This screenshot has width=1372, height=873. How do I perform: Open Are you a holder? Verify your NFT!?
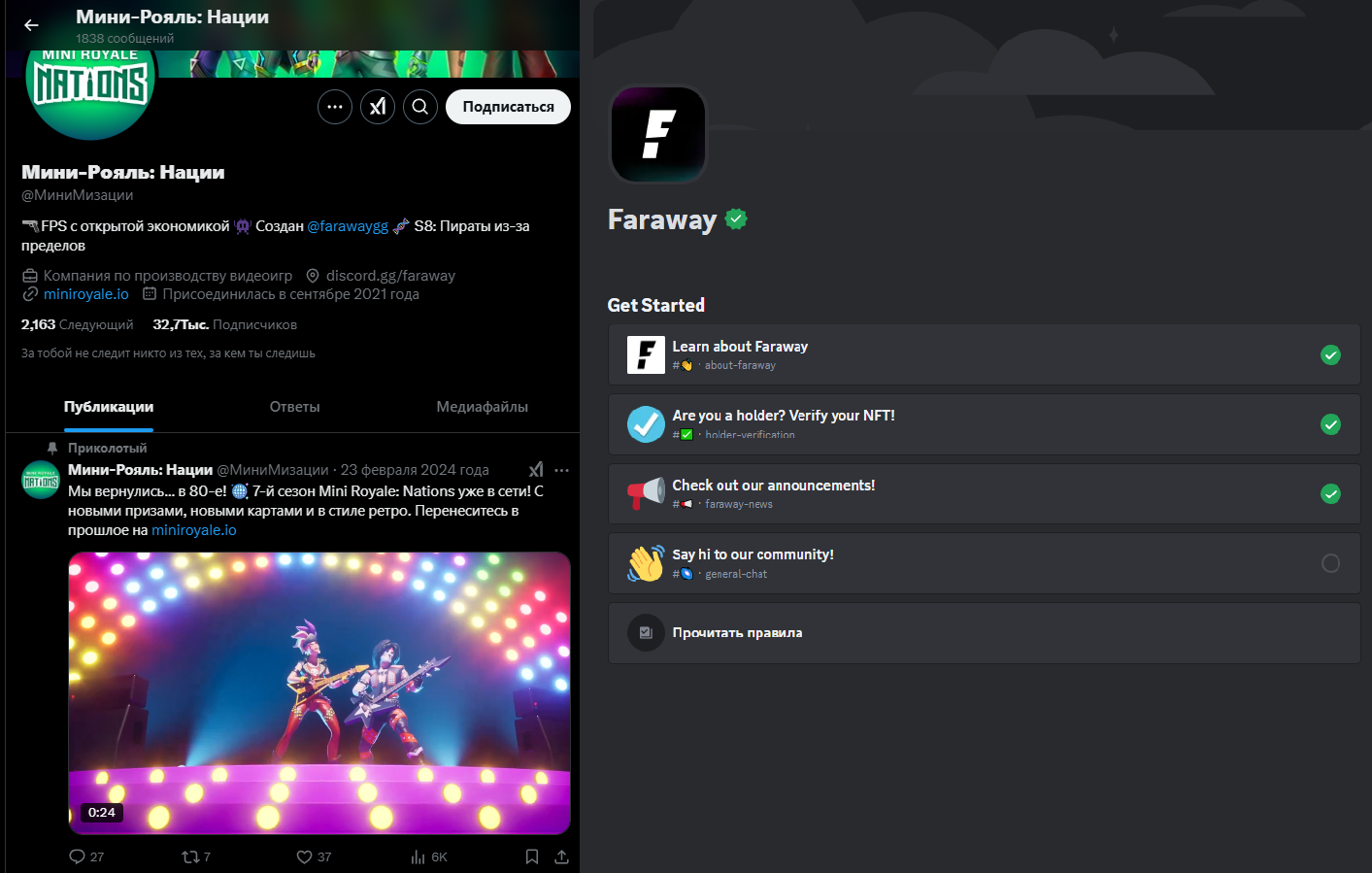point(984,424)
